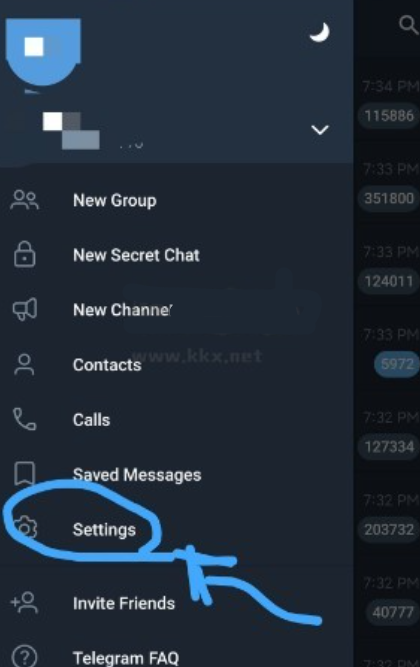Choose the Saved Messages menu entry
The image size is (420, 667).
click(x=137, y=475)
